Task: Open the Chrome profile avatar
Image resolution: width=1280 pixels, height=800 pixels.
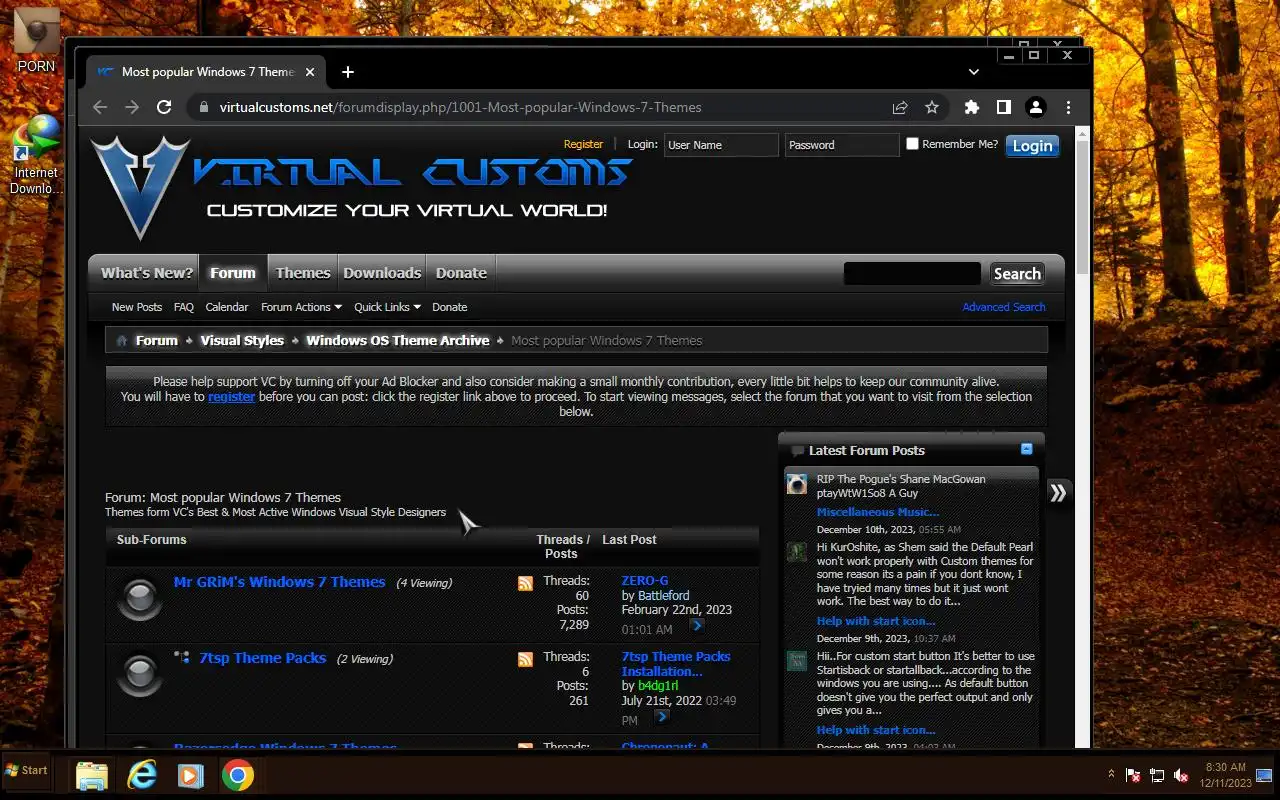Action: pos(1036,107)
